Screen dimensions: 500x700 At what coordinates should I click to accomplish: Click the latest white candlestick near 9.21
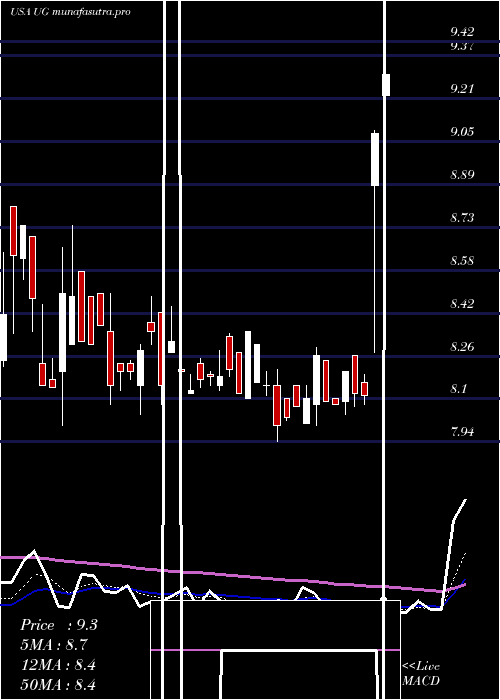[x=386, y=85]
